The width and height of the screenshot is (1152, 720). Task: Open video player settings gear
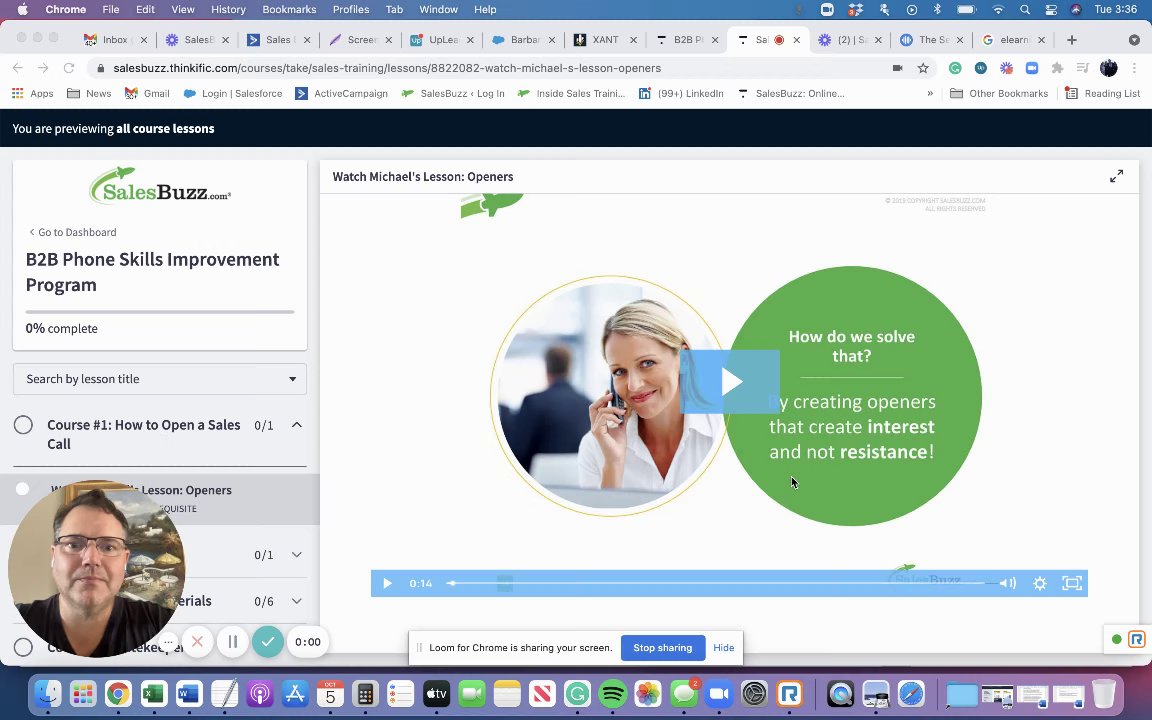(1040, 583)
